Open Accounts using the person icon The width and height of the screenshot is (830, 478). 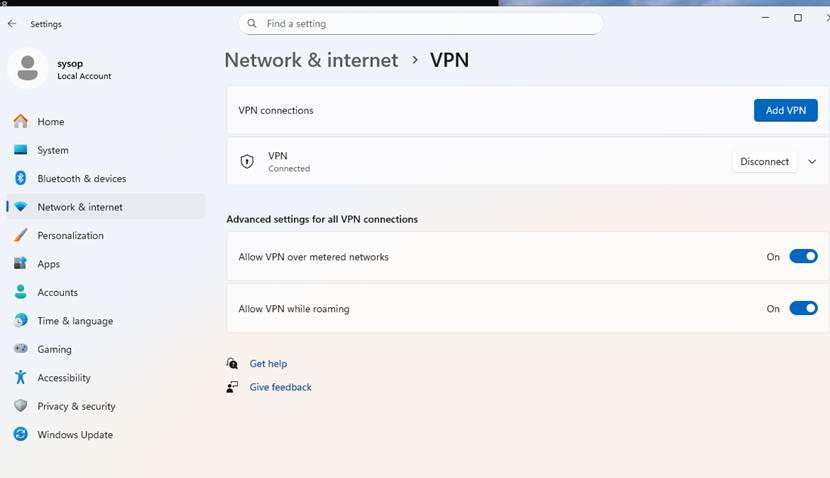[x=21, y=292]
